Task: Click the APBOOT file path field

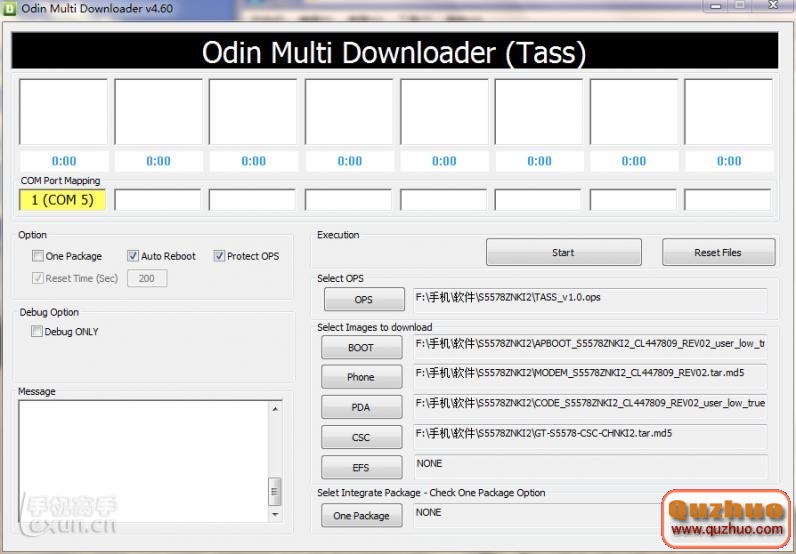Action: point(590,347)
